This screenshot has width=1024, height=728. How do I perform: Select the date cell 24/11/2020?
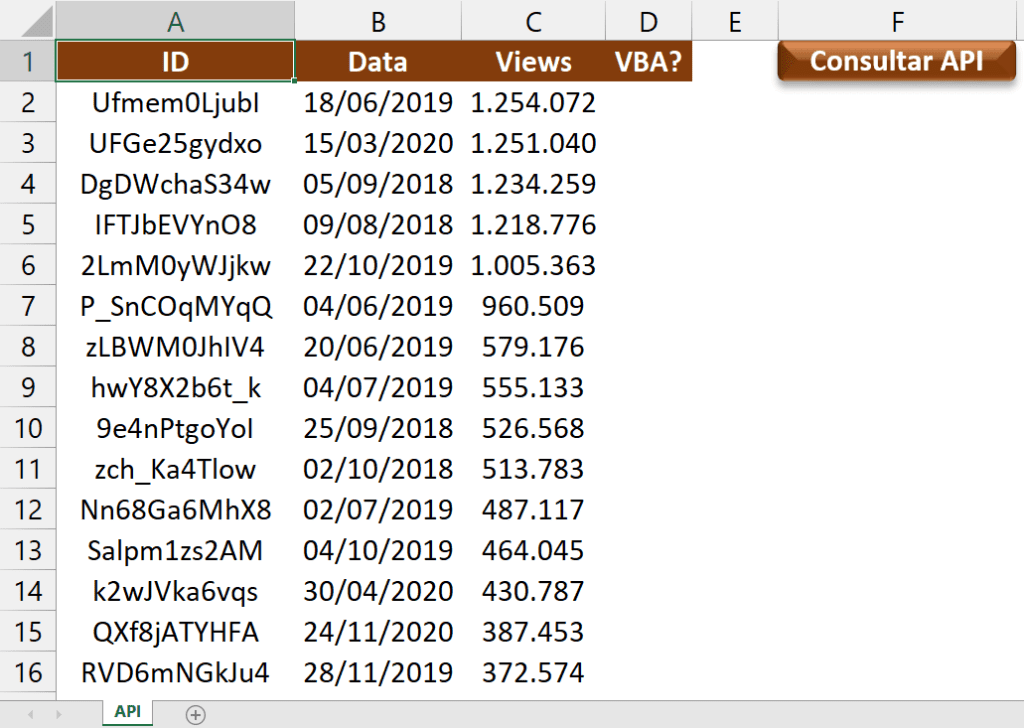[377, 632]
